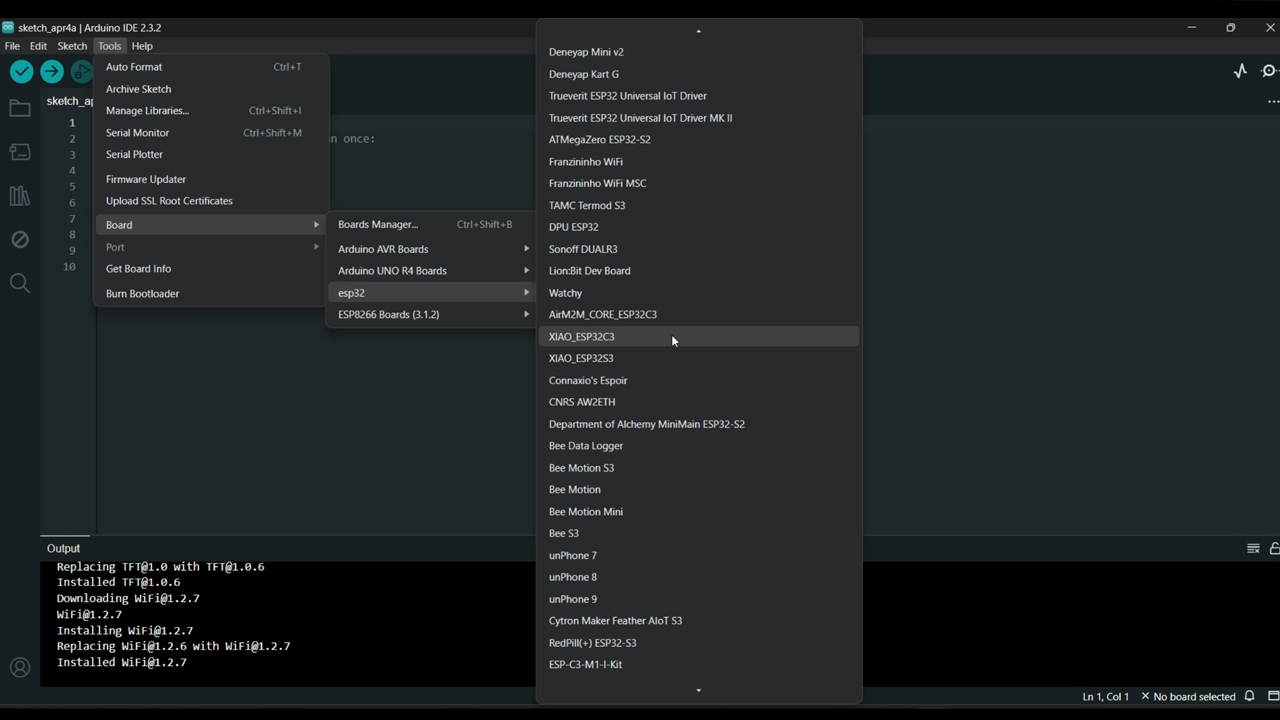
Task: Click the Arduino IDE app icon in the title bar
Action: 8,27
